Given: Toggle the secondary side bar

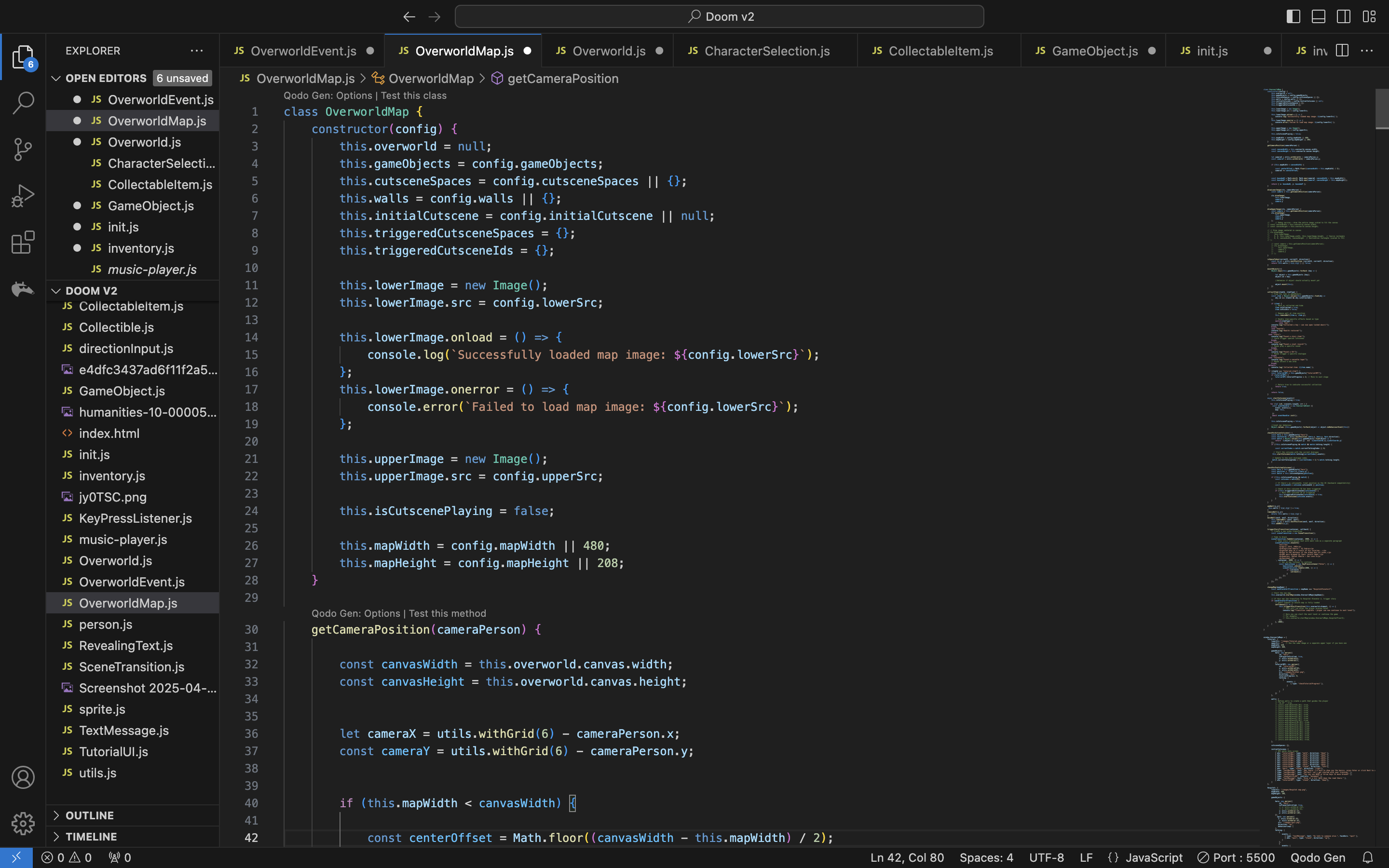Looking at the screenshot, I should [1343, 17].
